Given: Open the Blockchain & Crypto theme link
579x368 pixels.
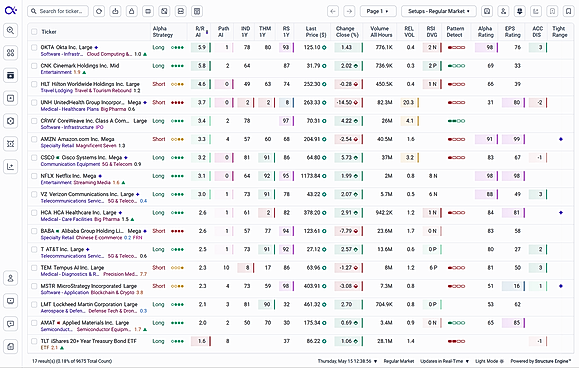Looking at the screenshot, I should (113, 293).
